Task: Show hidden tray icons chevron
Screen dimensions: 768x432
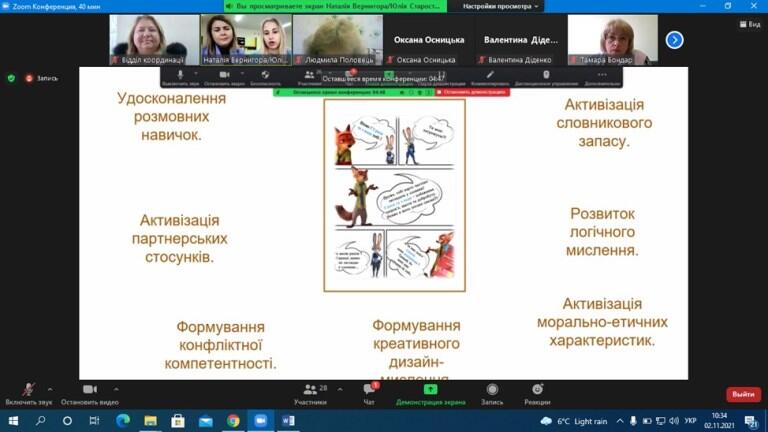Action: coord(620,421)
